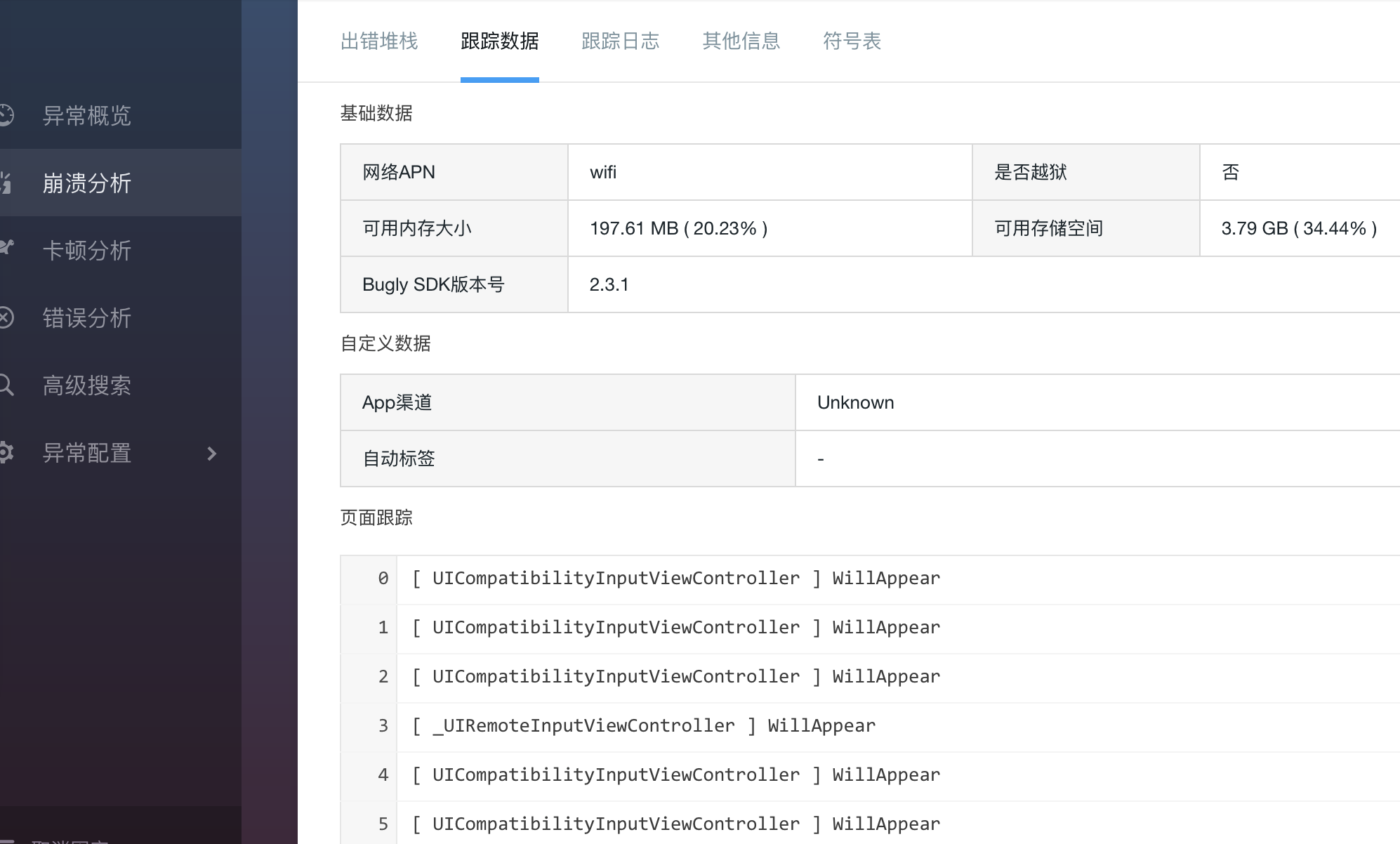Open 高级搜索 in the sidebar
Viewport: 1400px width, 844px height.
coord(87,385)
